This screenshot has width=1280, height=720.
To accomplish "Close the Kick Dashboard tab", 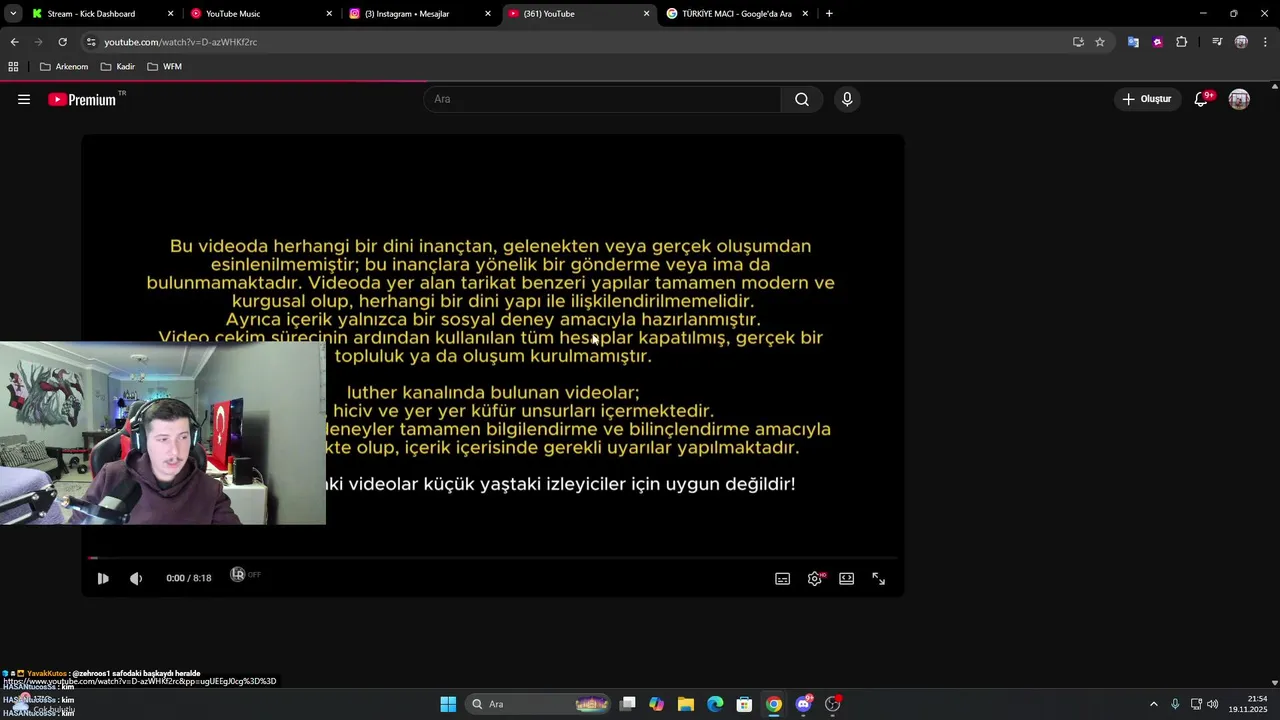I will point(170,14).
